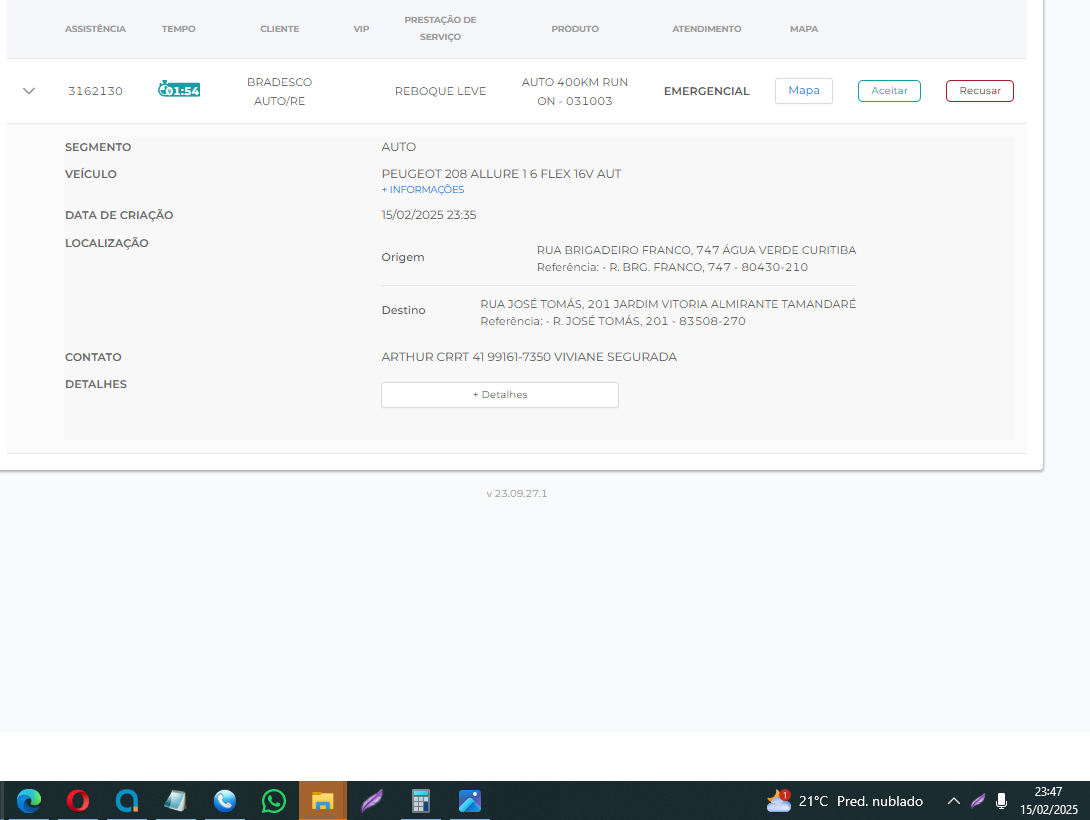The height and width of the screenshot is (820, 1090).
Task: Open Microsoft Edge from the taskbar
Action: point(29,801)
